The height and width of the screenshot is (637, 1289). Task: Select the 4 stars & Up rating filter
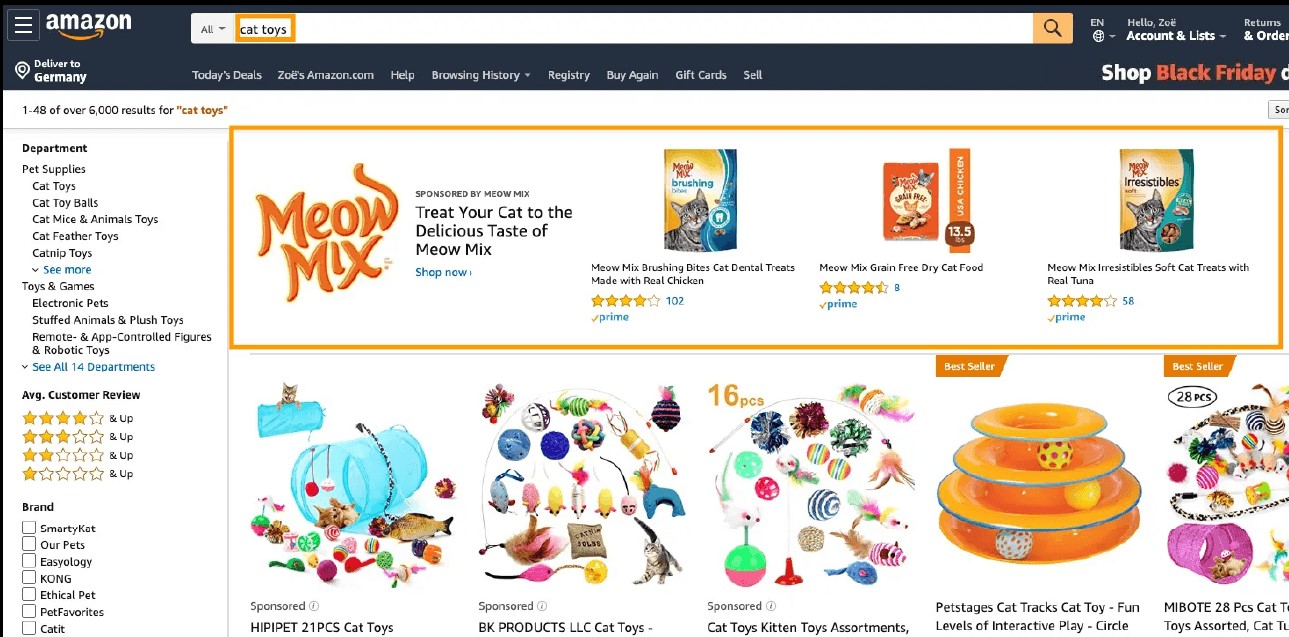(77, 418)
